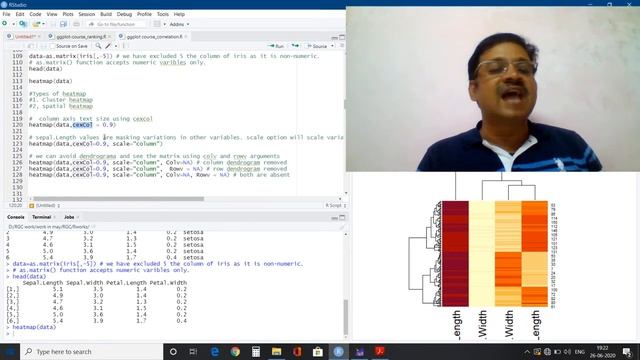Open Google Chrome from taskbar
The width and height of the screenshot is (640, 360).
click(235, 351)
